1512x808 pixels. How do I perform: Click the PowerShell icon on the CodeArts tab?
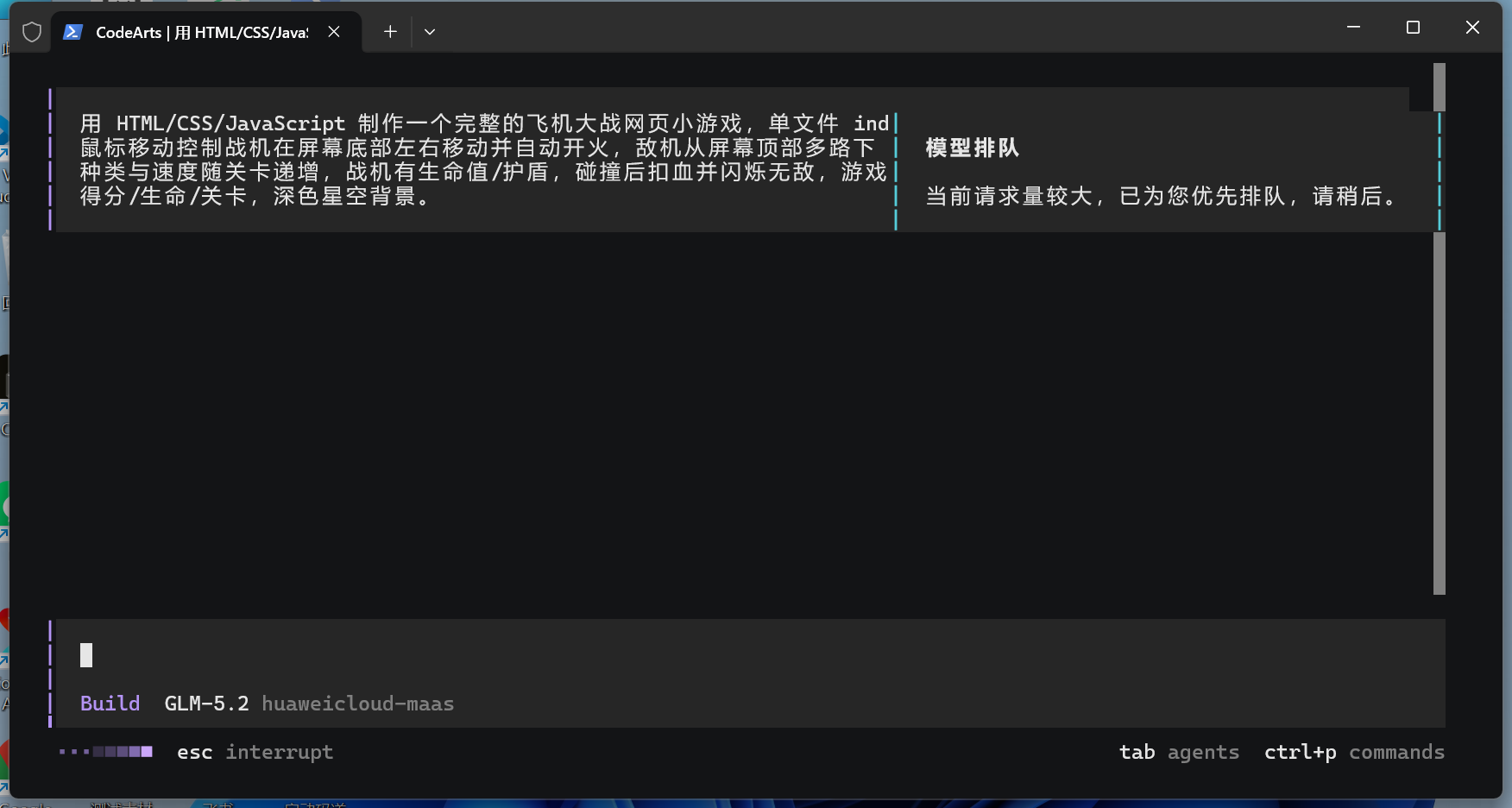point(72,32)
